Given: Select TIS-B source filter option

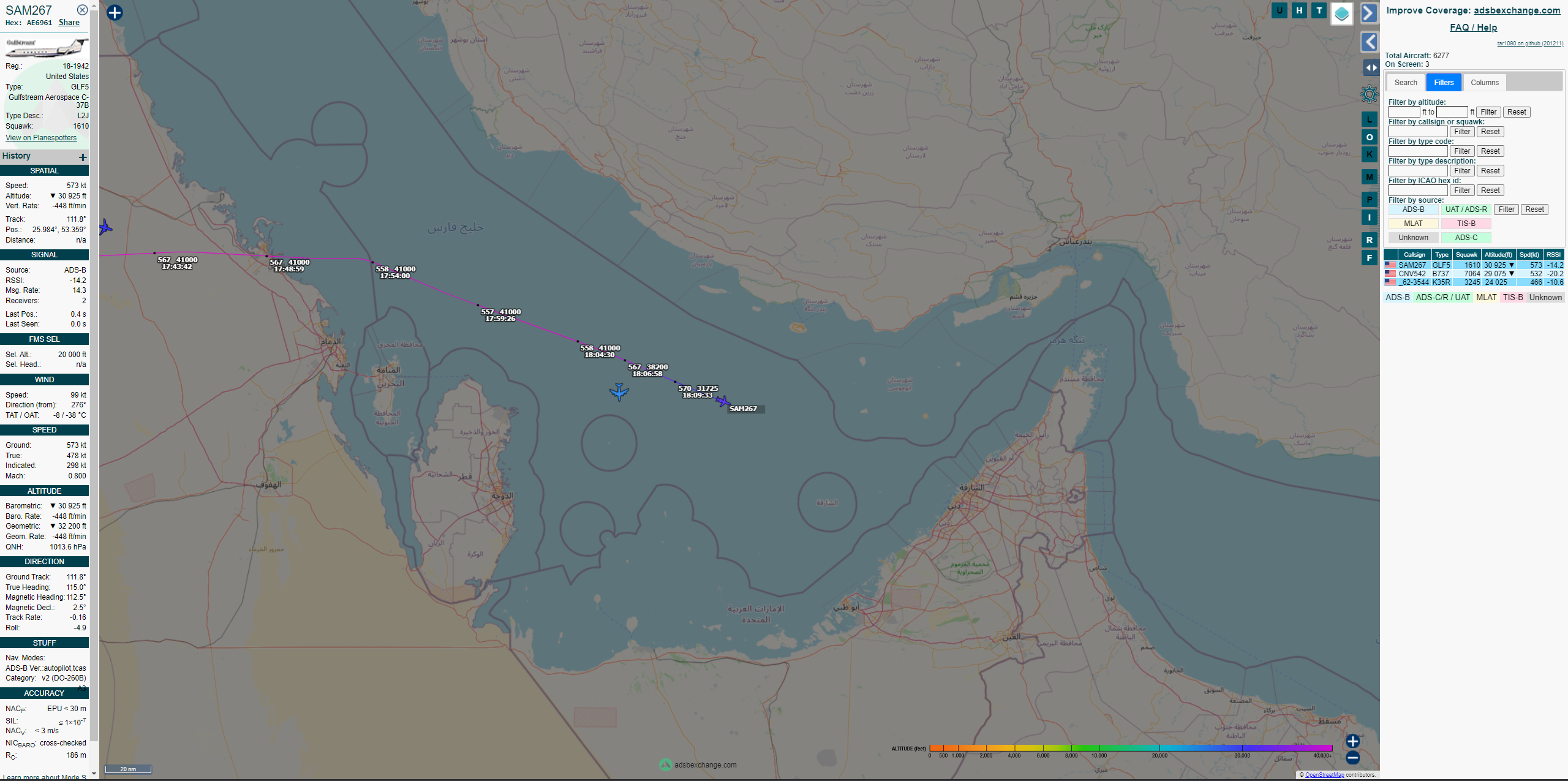Looking at the screenshot, I should tap(1466, 224).
